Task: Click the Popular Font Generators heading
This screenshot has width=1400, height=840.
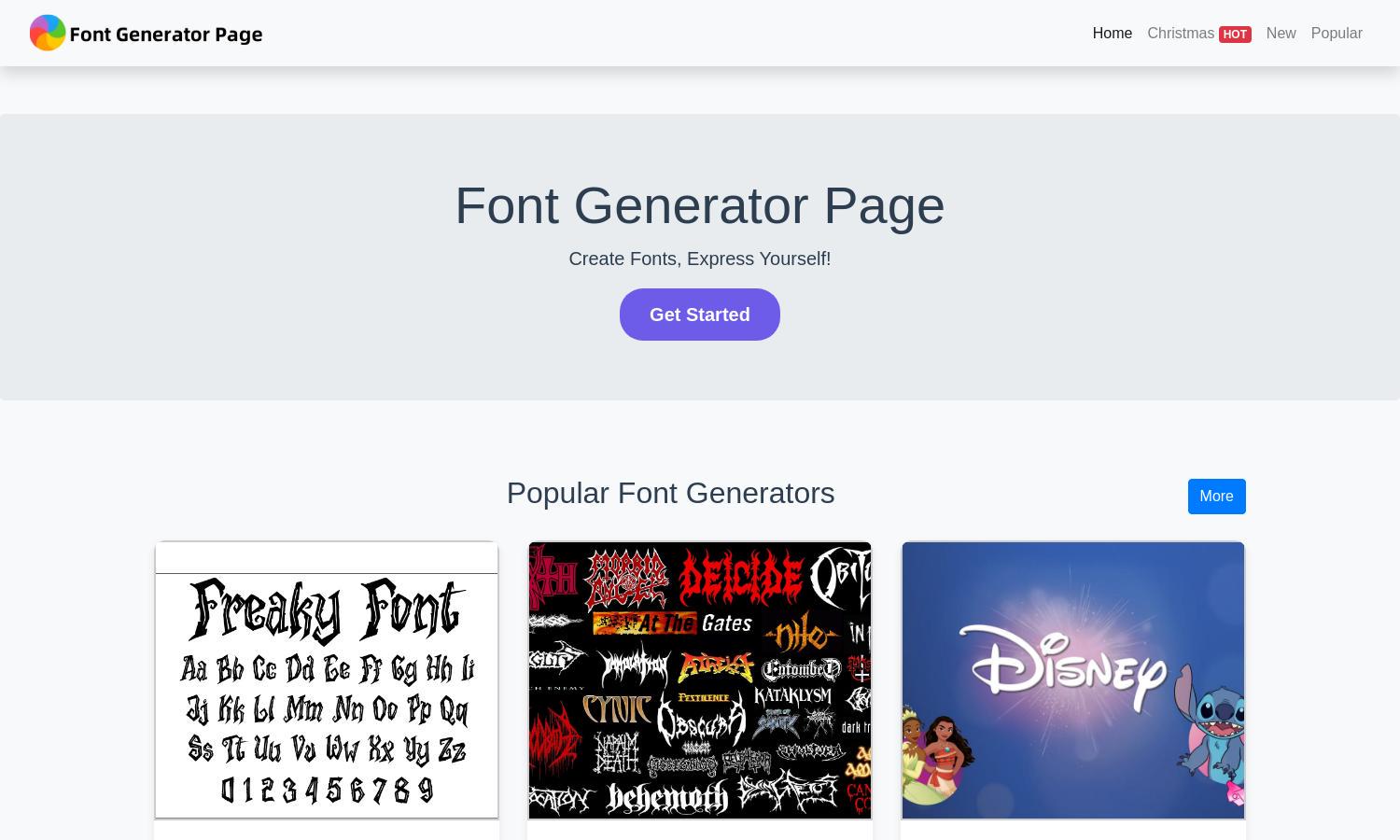Action: pyautogui.click(x=670, y=493)
